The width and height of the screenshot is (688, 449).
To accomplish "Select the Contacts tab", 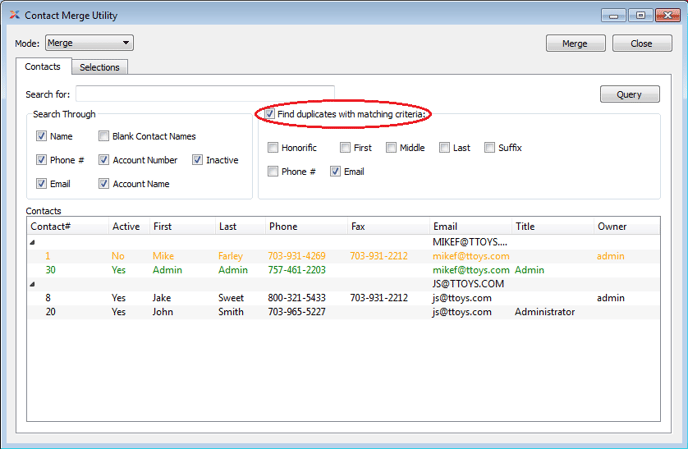I will tap(42, 67).
